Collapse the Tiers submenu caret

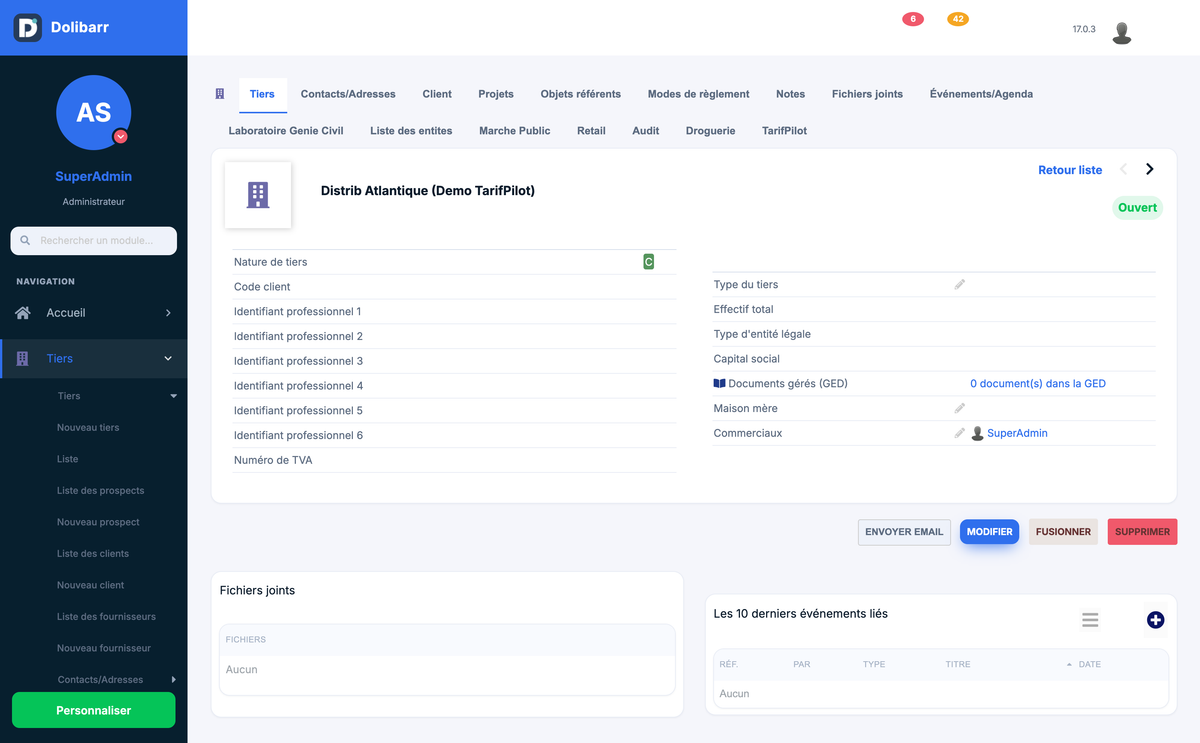(173, 396)
